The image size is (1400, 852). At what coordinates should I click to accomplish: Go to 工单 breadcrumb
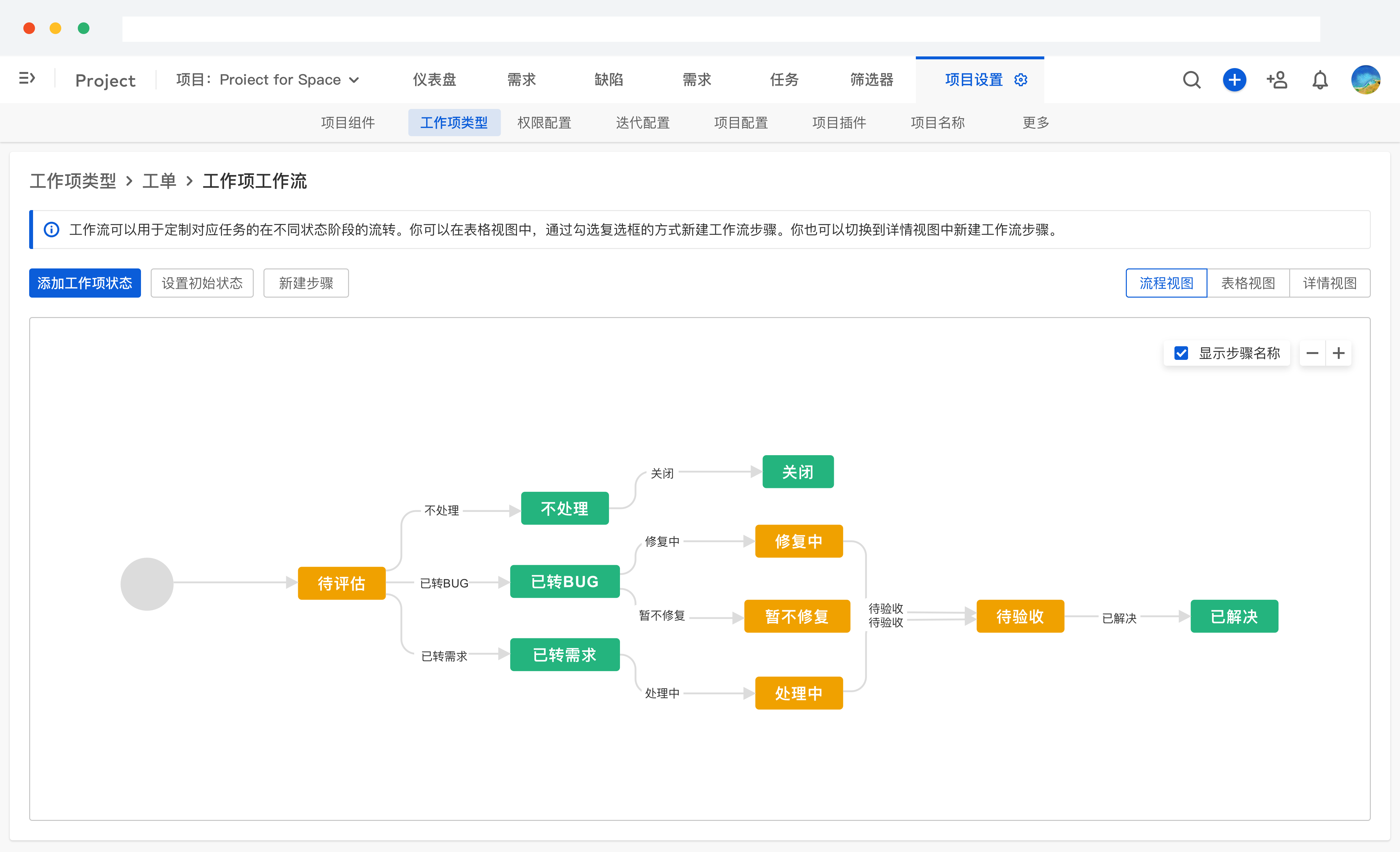coord(159,181)
